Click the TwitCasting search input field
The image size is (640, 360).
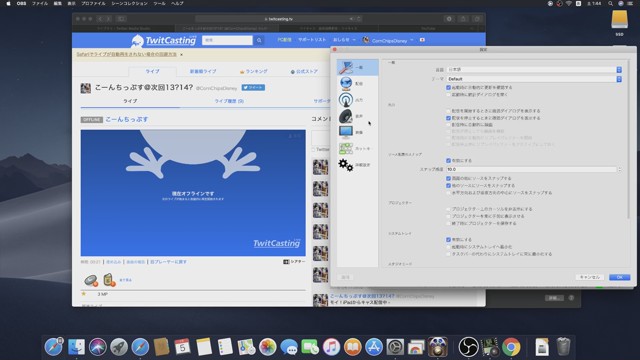click(227, 40)
